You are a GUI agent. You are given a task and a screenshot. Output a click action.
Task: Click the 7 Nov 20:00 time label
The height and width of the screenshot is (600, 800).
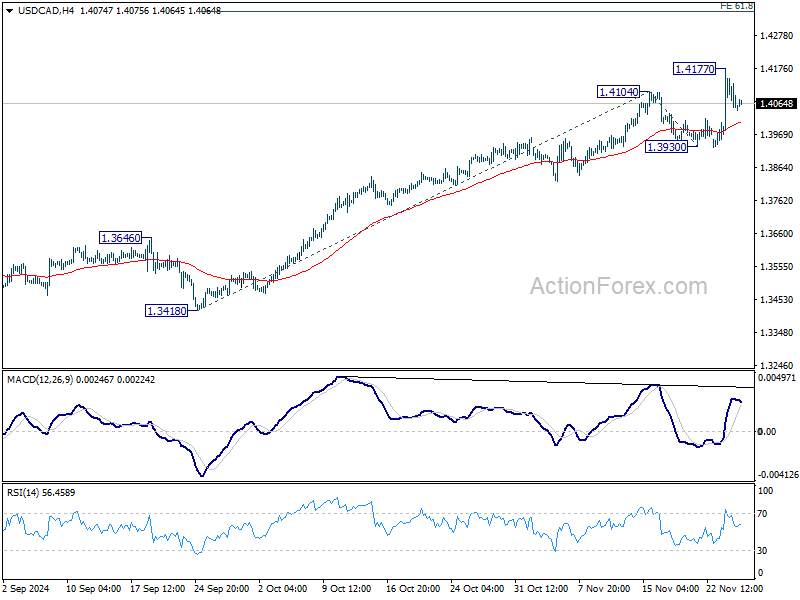(x=604, y=589)
